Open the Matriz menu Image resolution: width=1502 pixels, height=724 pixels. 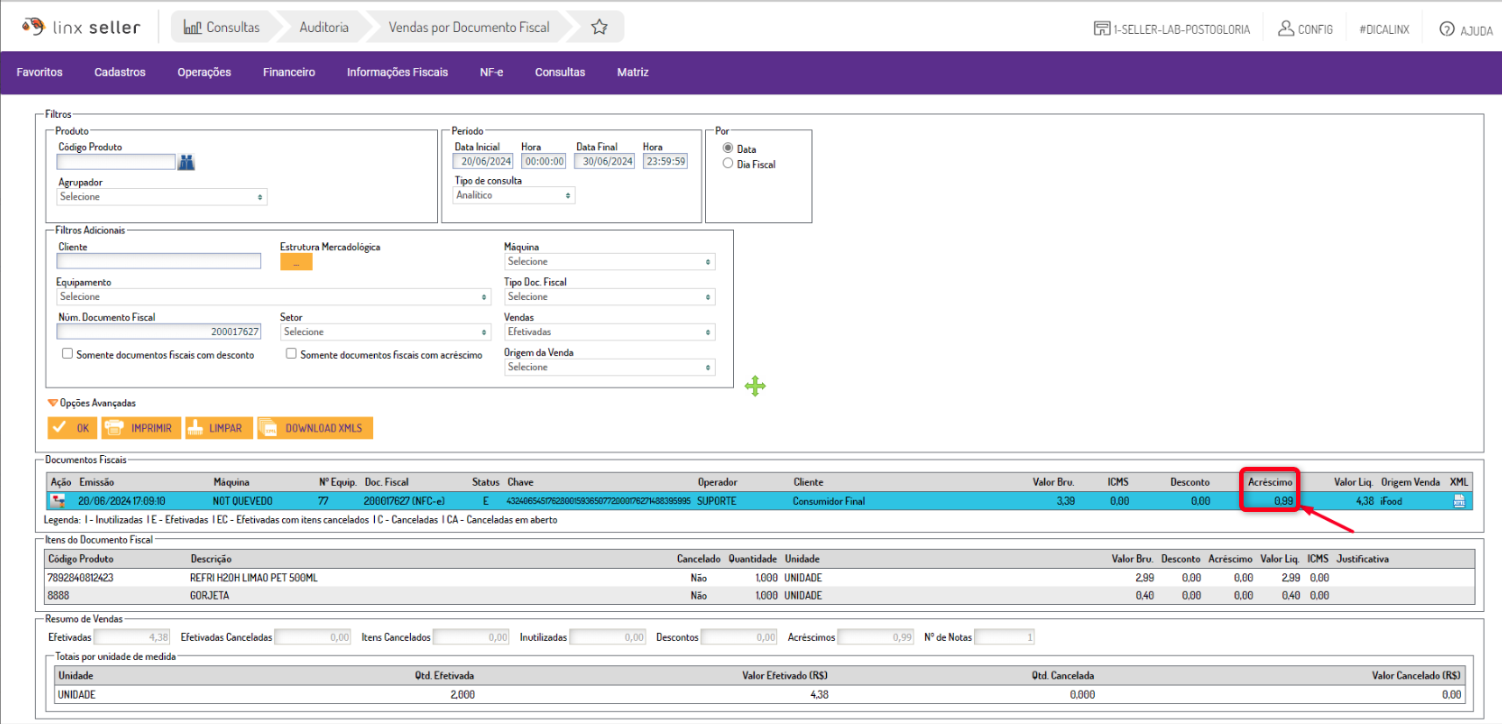click(633, 72)
